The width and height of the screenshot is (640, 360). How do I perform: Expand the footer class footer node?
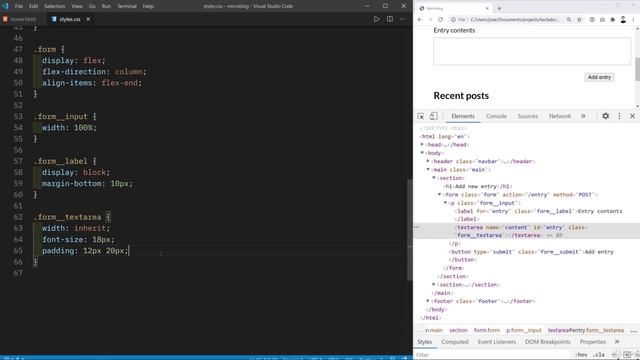click(x=428, y=301)
